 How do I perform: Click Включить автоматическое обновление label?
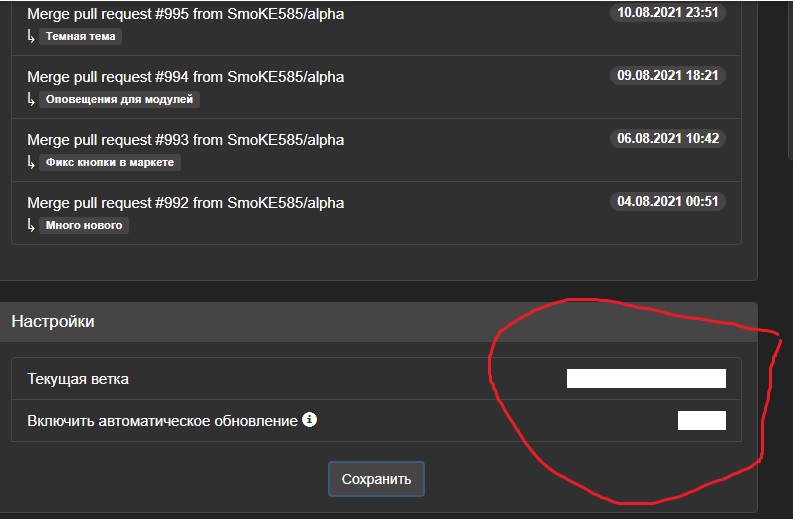(162, 421)
